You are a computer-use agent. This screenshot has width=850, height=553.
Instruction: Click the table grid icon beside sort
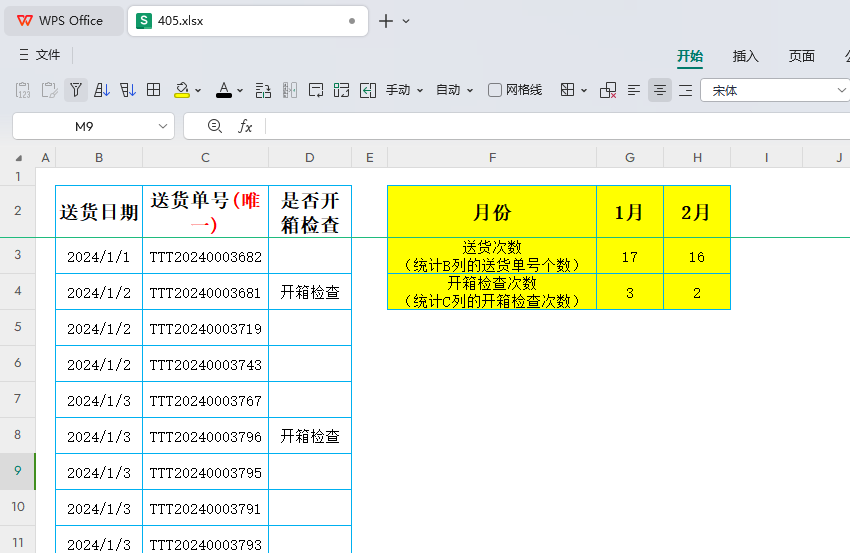[x=154, y=90]
